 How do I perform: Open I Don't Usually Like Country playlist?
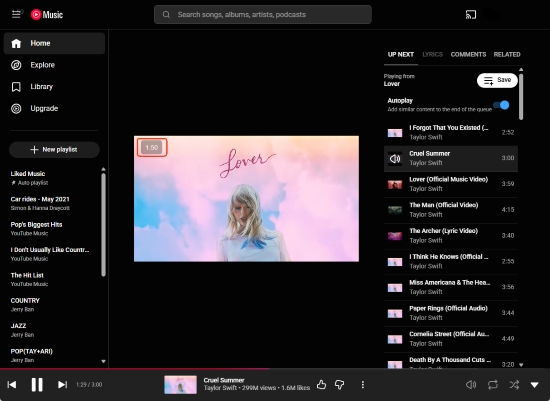54,254
